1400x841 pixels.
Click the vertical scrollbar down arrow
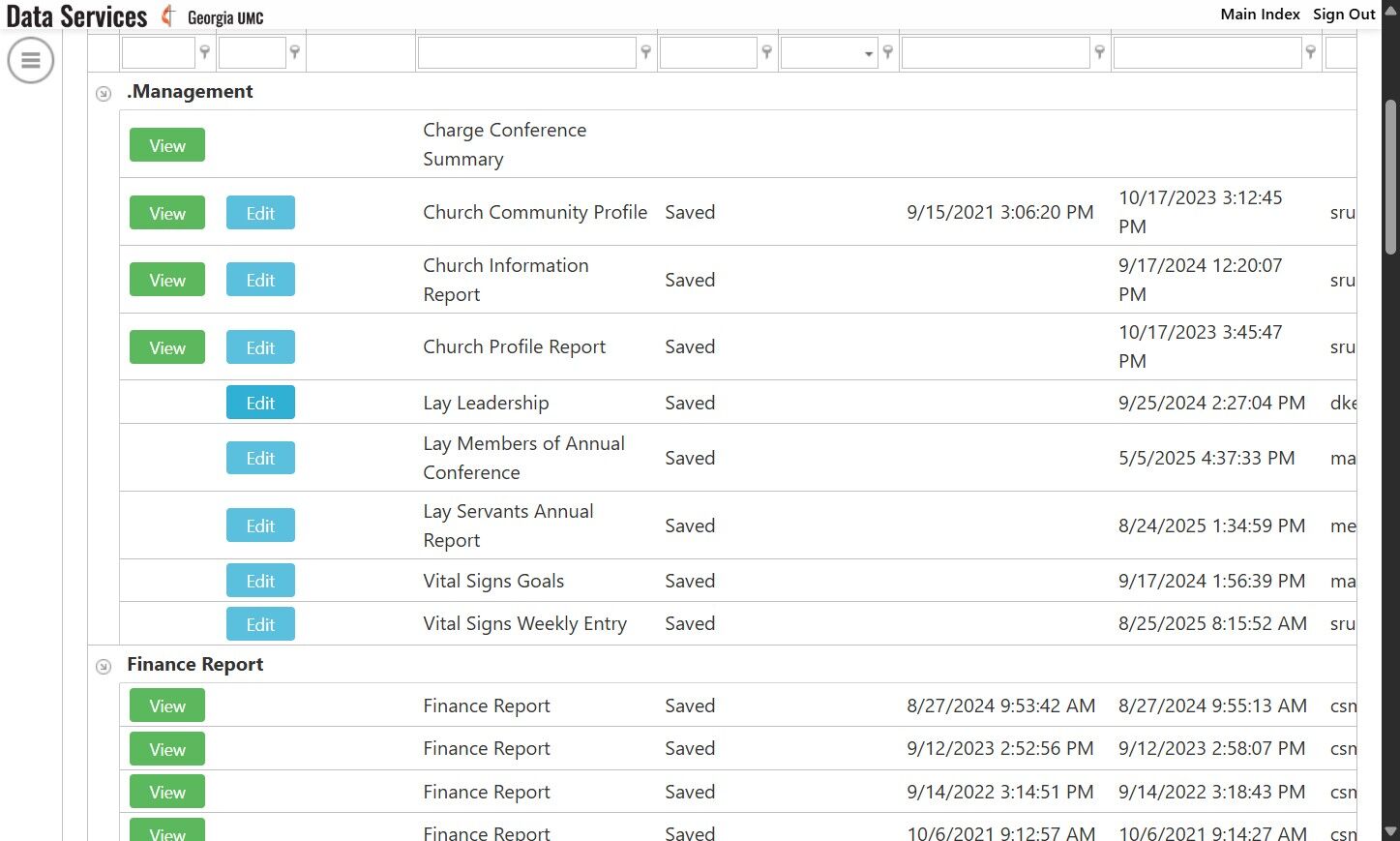(1390, 831)
